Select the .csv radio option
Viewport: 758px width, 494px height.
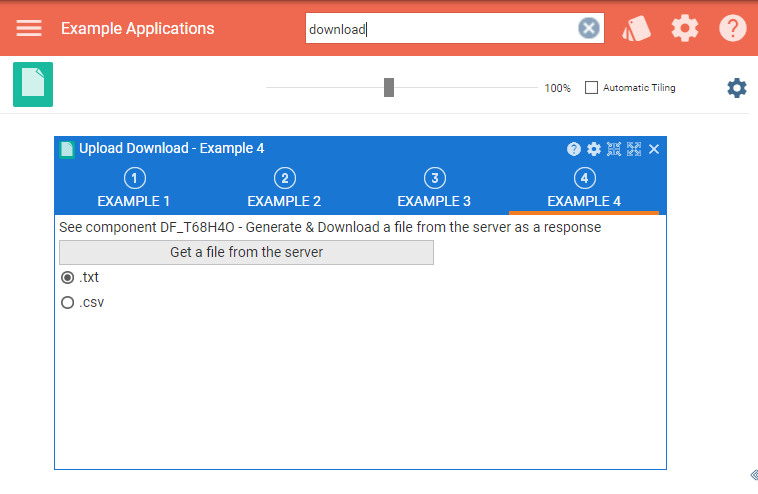(68, 302)
